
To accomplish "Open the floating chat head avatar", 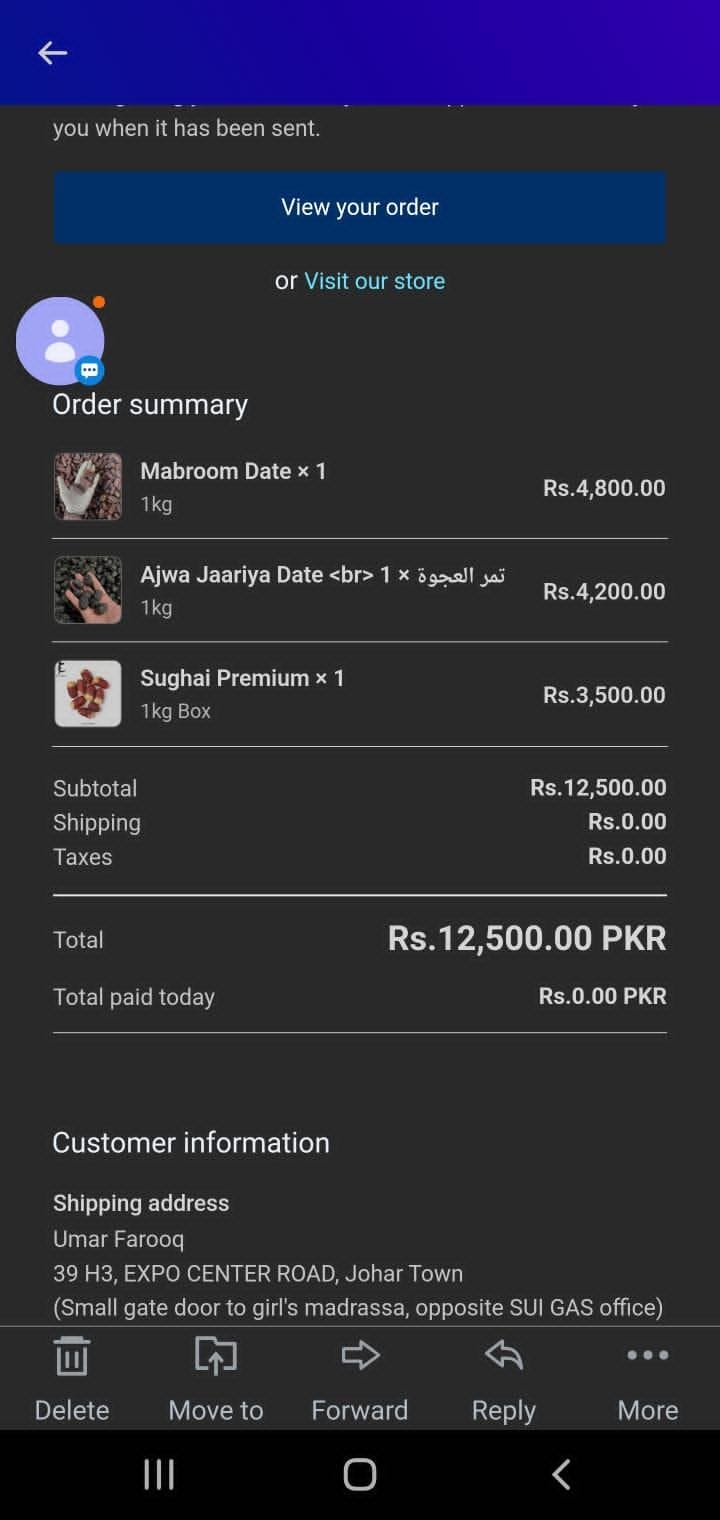I will tap(60, 341).
